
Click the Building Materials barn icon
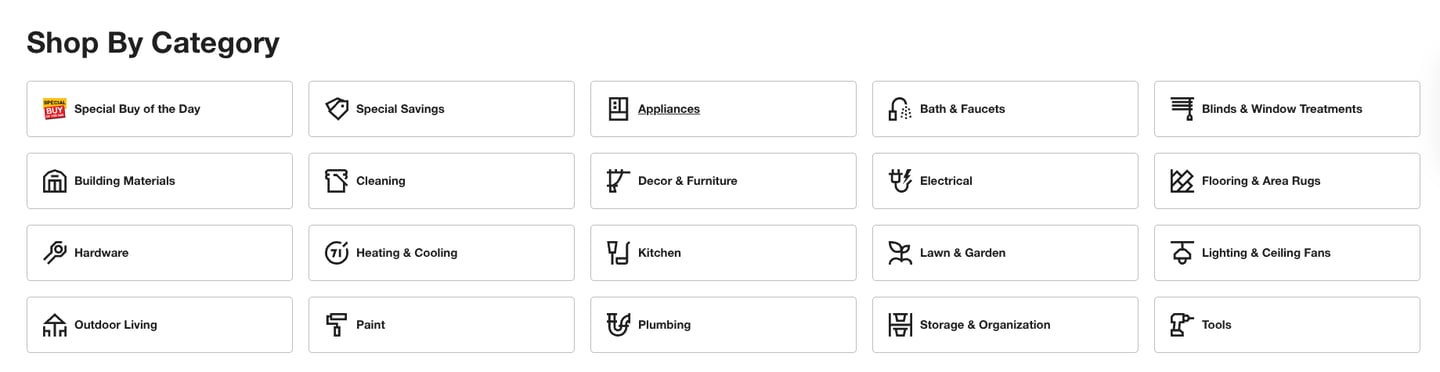54,181
